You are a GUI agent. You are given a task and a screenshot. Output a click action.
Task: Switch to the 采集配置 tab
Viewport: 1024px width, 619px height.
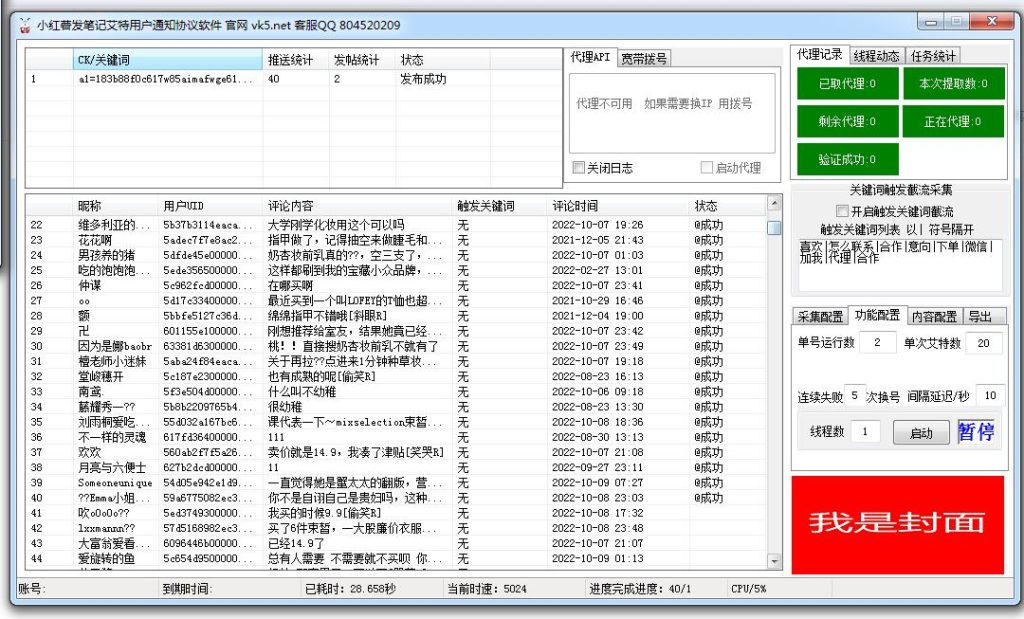click(x=820, y=317)
